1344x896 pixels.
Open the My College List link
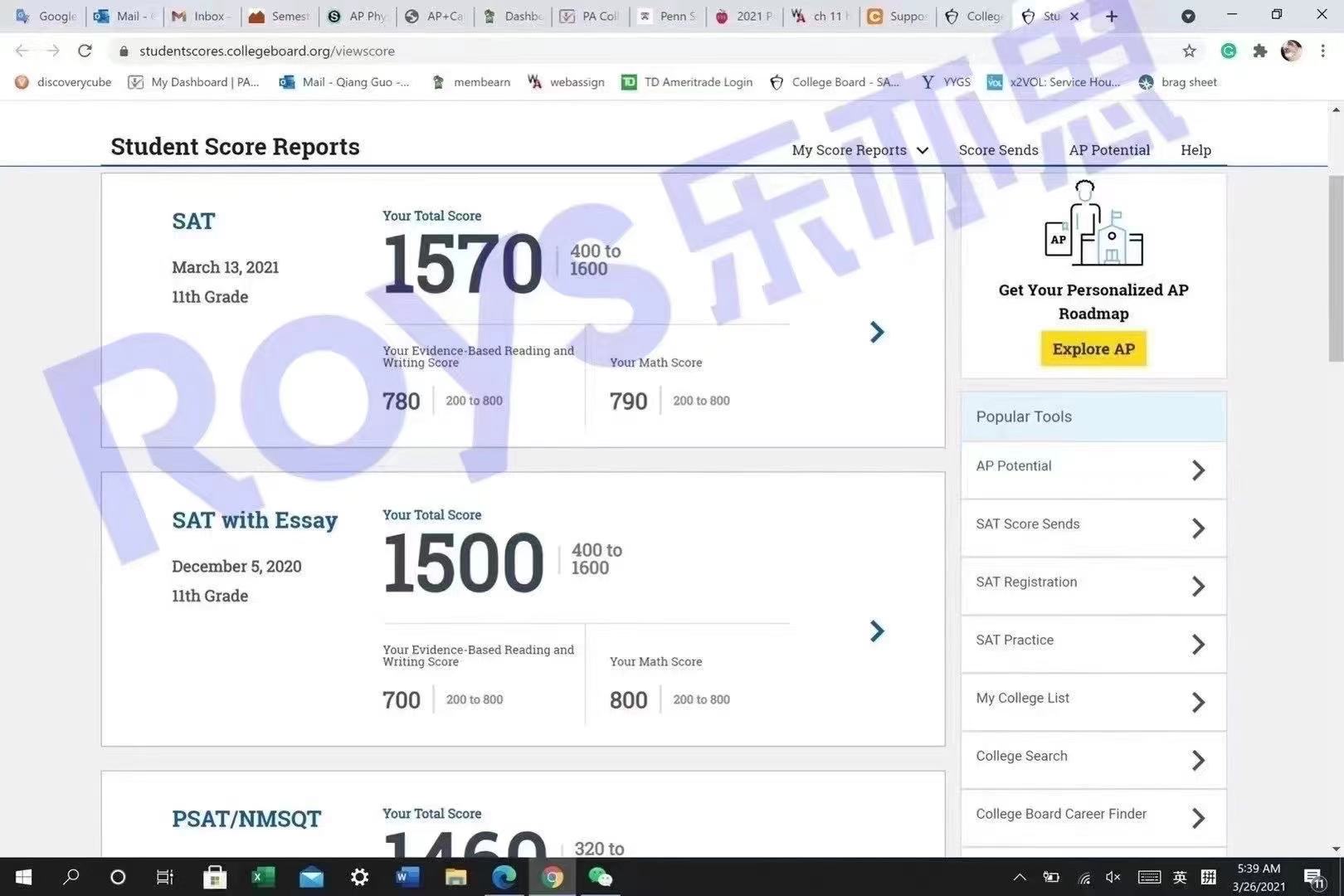point(1093,702)
